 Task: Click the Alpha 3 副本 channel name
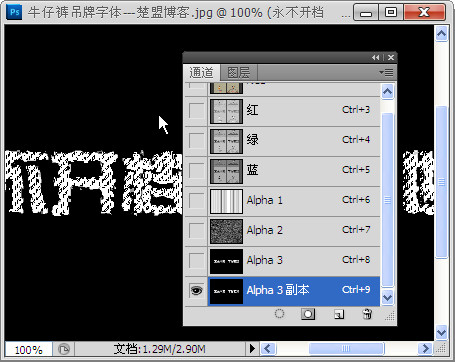click(x=278, y=290)
